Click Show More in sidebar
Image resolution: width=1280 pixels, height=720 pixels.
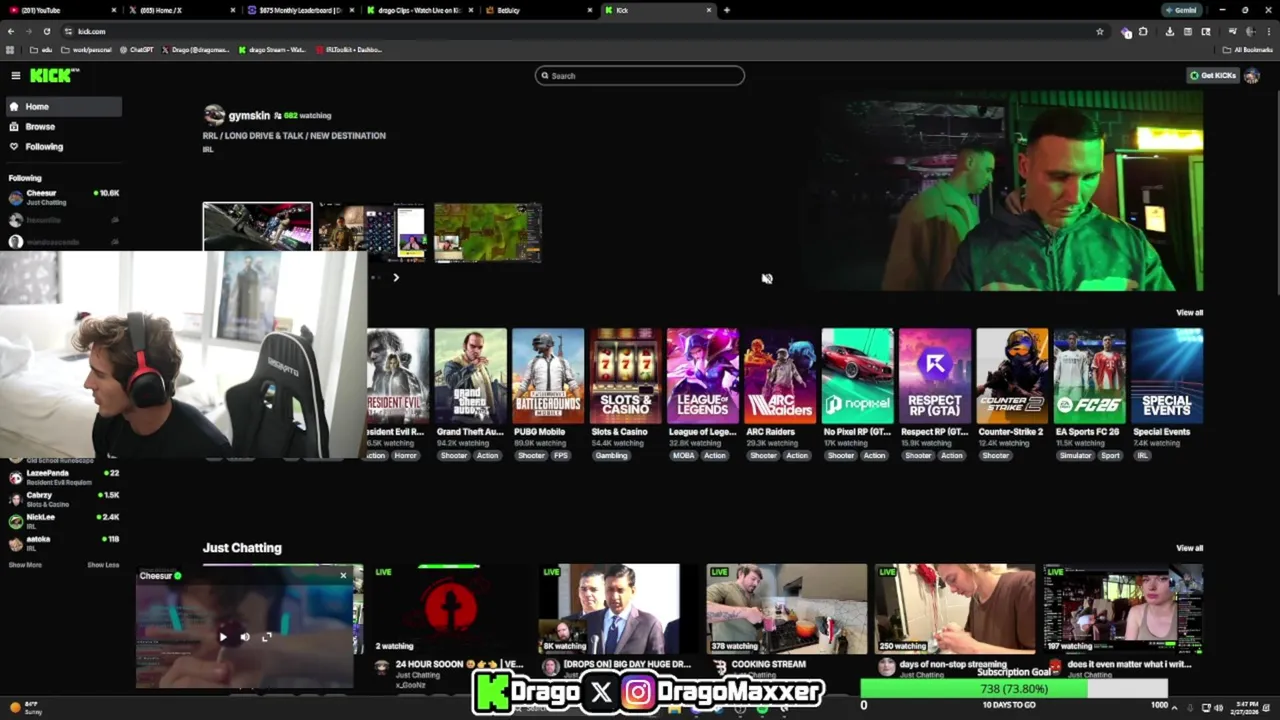click(25, 565)
